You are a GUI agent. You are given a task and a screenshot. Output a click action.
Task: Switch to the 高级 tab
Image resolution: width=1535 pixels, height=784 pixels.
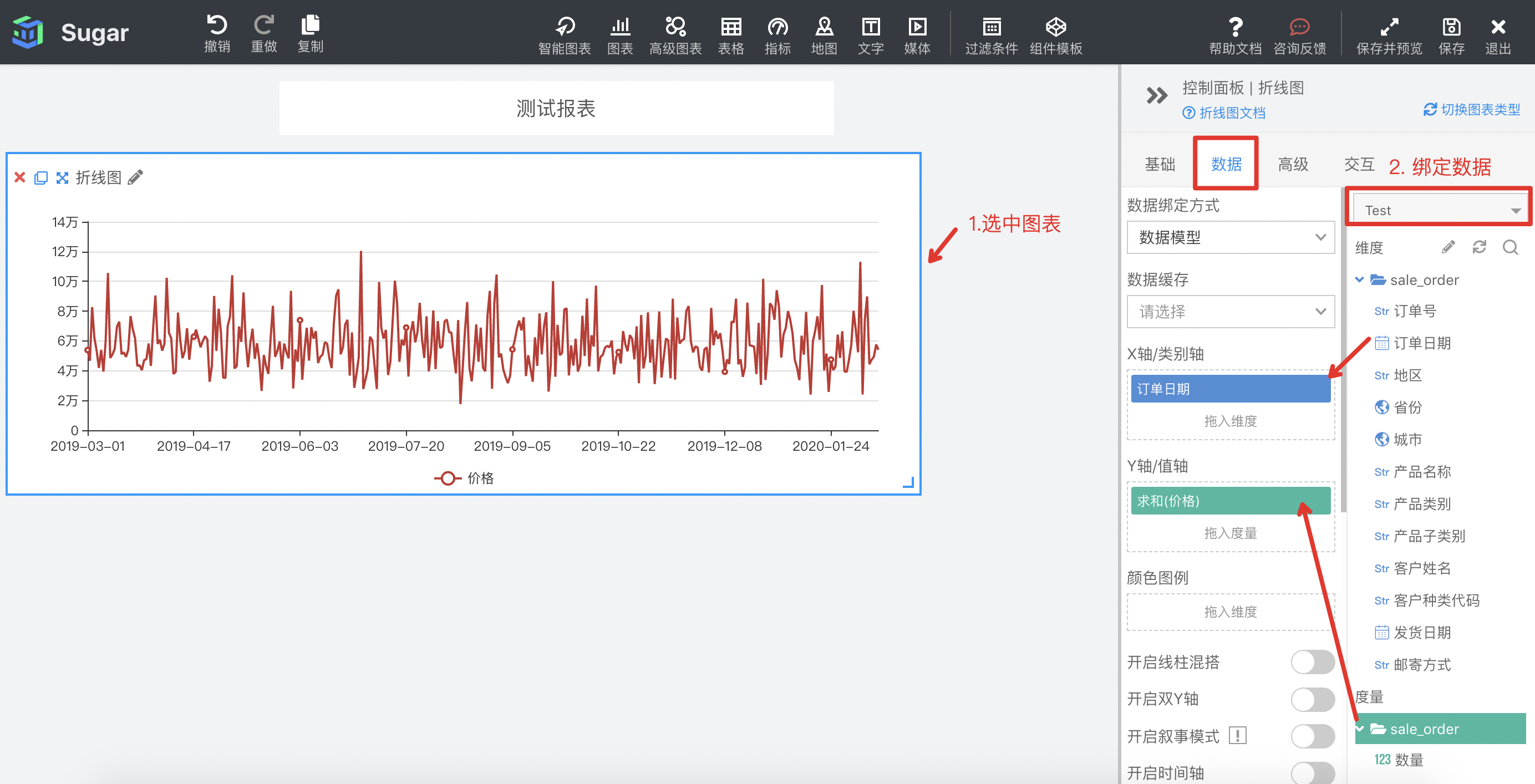(x=1293, y=164)
